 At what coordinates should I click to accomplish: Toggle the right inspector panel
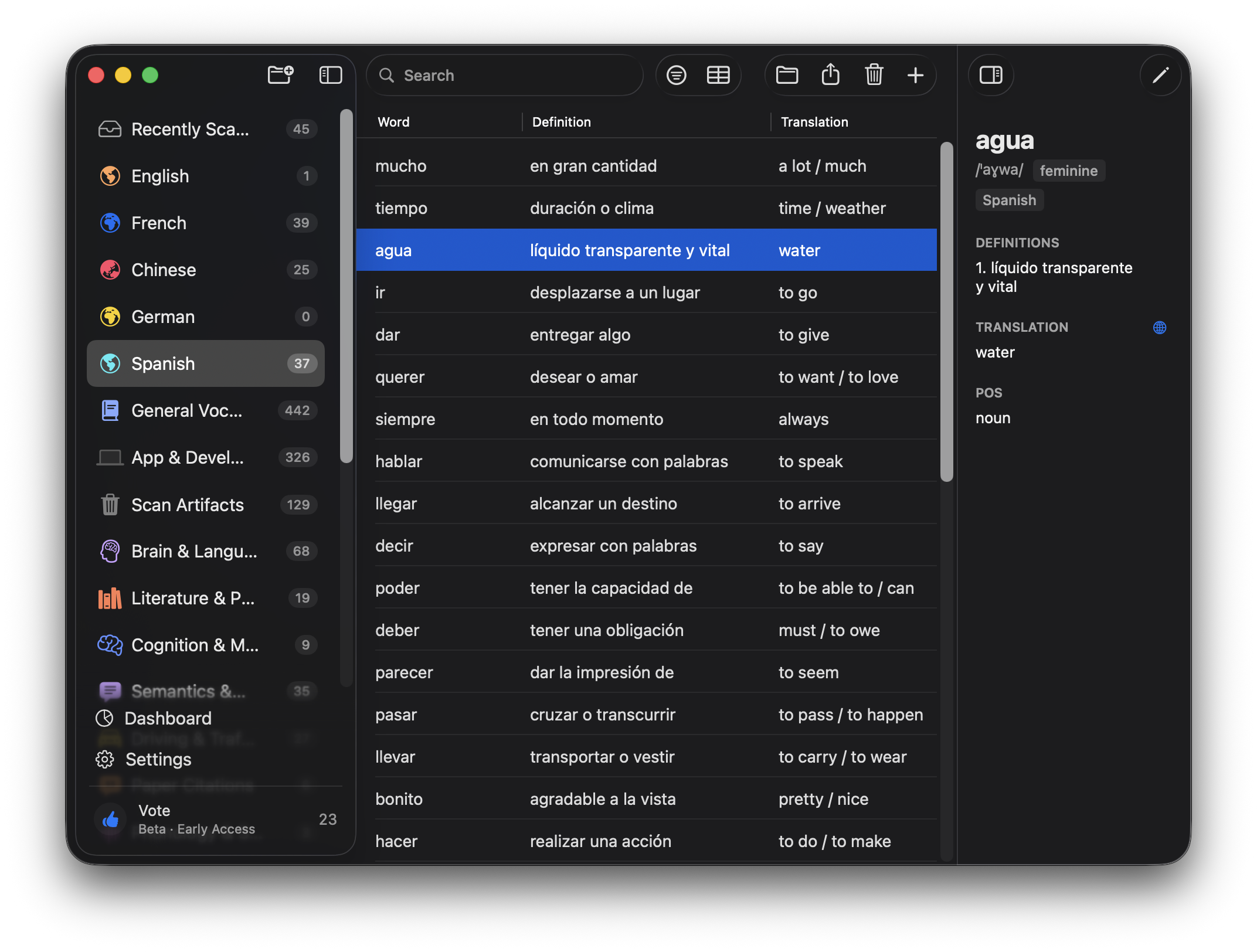991,75
